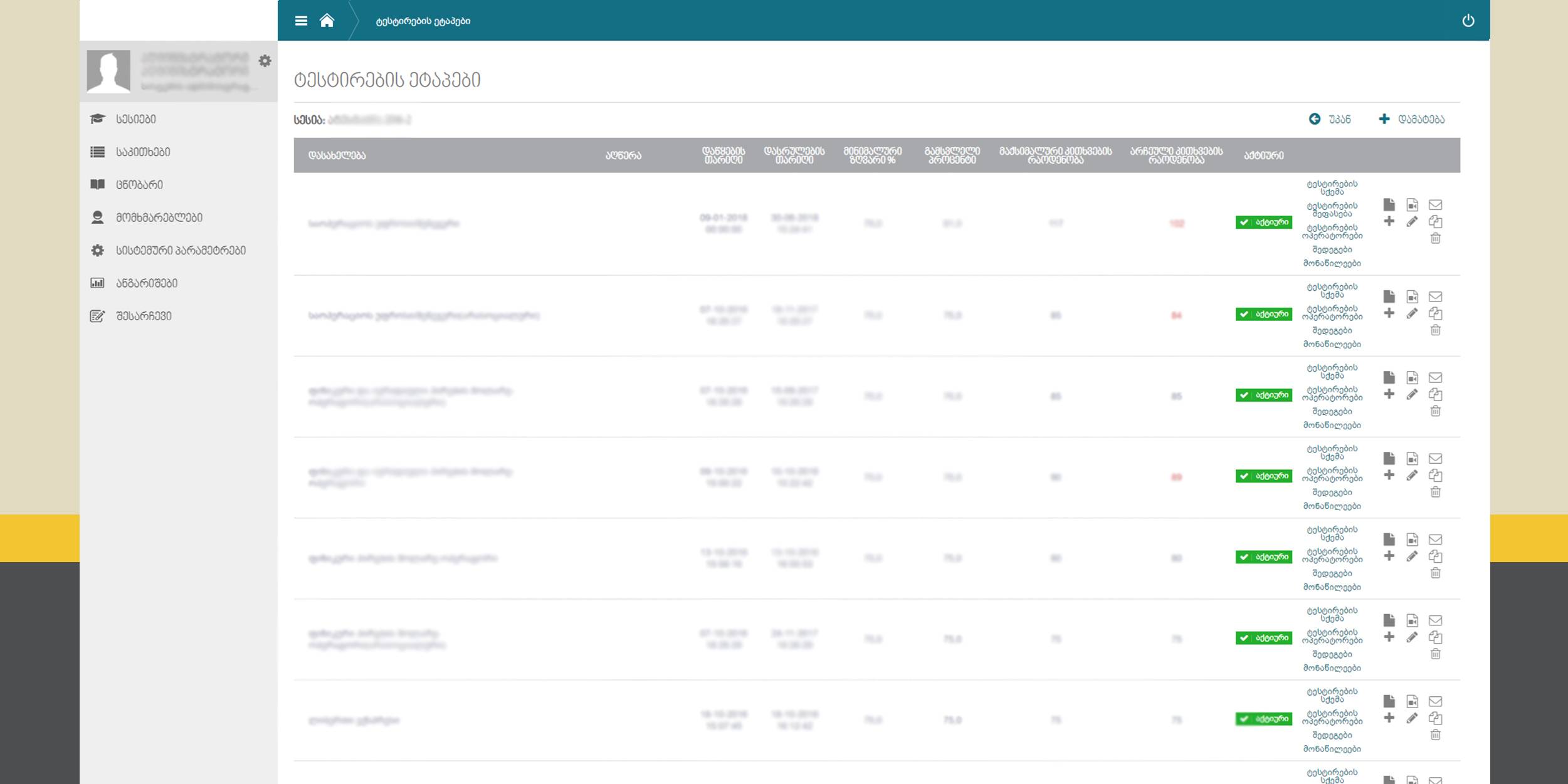Image resolution: width=1568 pixels, height=784 pixels.
Task: Toggle აქტიური status in the sixth row
Action: point(1263,637)
